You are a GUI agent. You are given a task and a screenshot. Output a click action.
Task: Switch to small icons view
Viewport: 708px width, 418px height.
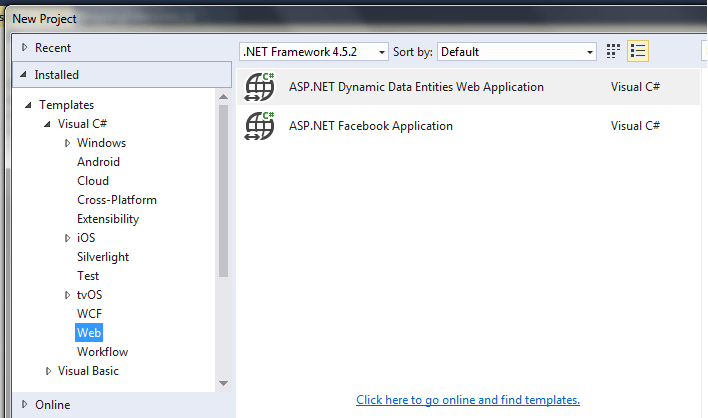click(614, 51)
